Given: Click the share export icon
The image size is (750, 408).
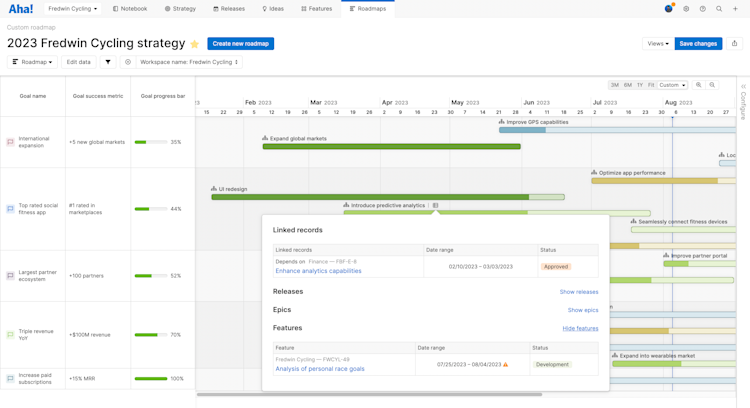Looking at the screenshot, I should (735, 44).
